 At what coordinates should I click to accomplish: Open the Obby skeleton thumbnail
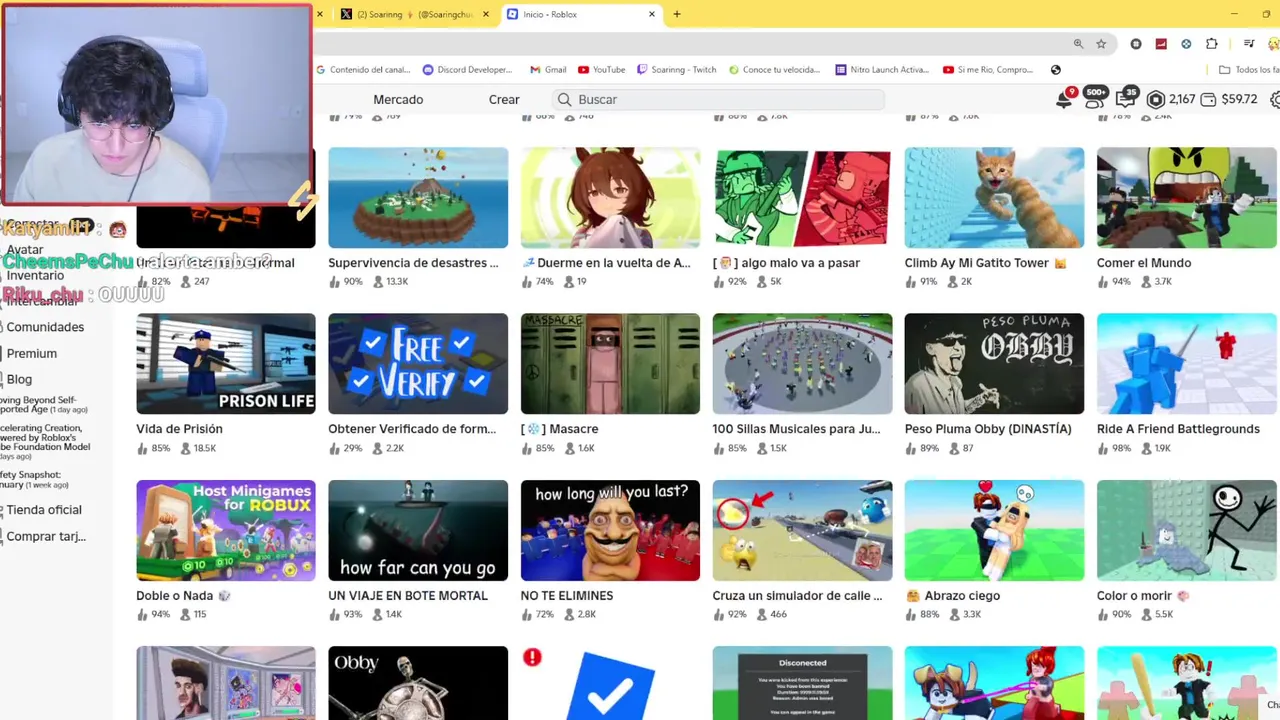pos(418,683)
